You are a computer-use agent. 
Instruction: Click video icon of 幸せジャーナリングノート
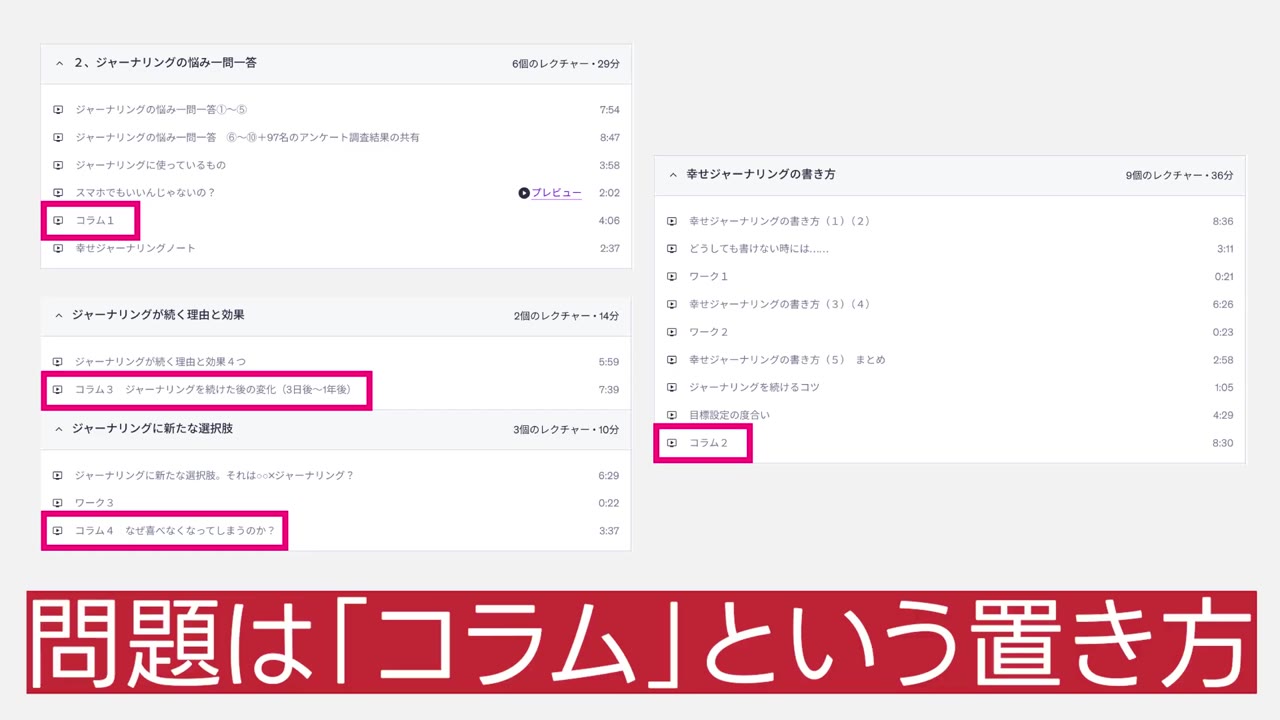pyautogui.click(x=58, y=248)
